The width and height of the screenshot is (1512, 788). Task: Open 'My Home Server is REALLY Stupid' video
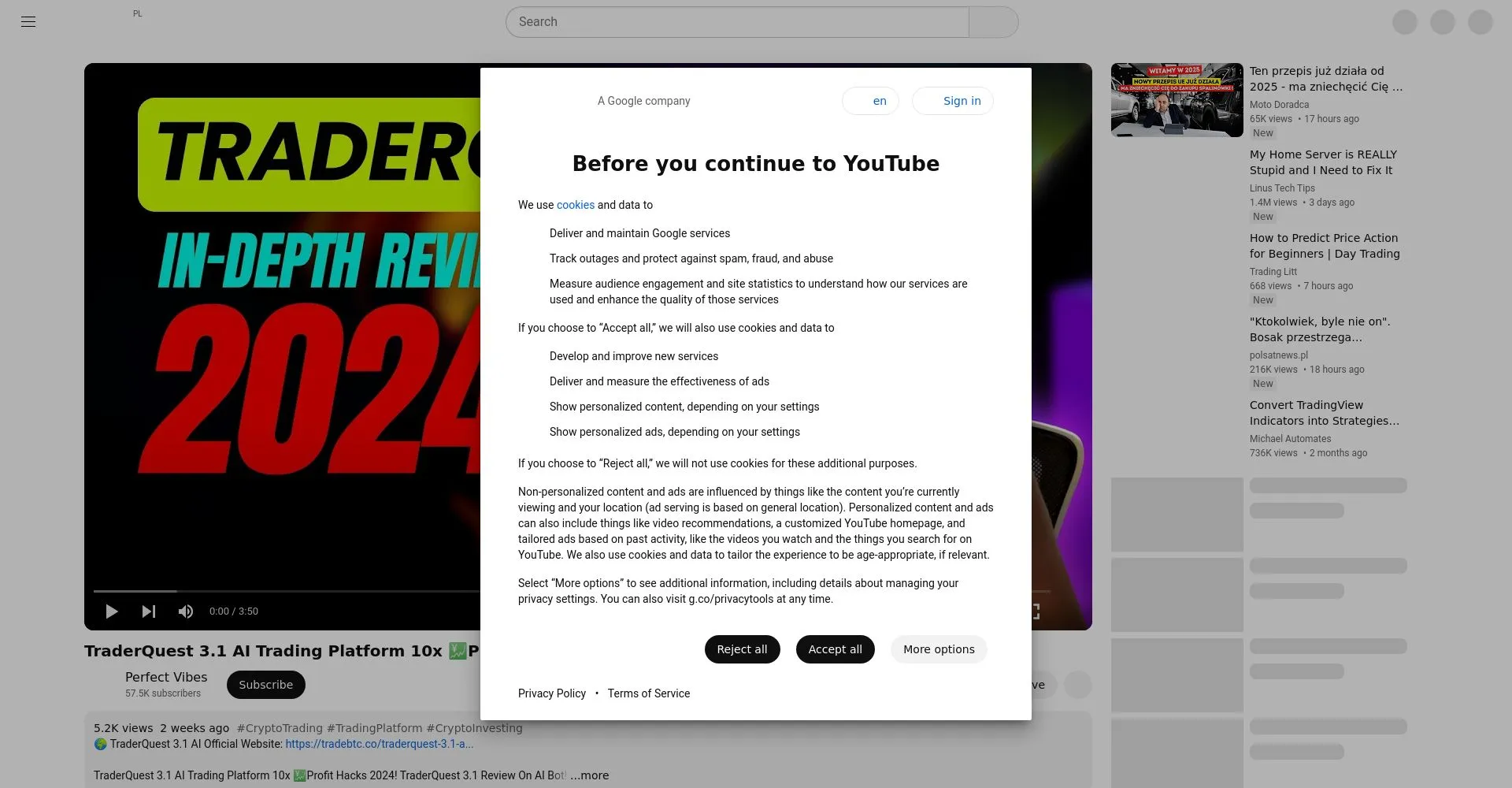point(1323,162)
